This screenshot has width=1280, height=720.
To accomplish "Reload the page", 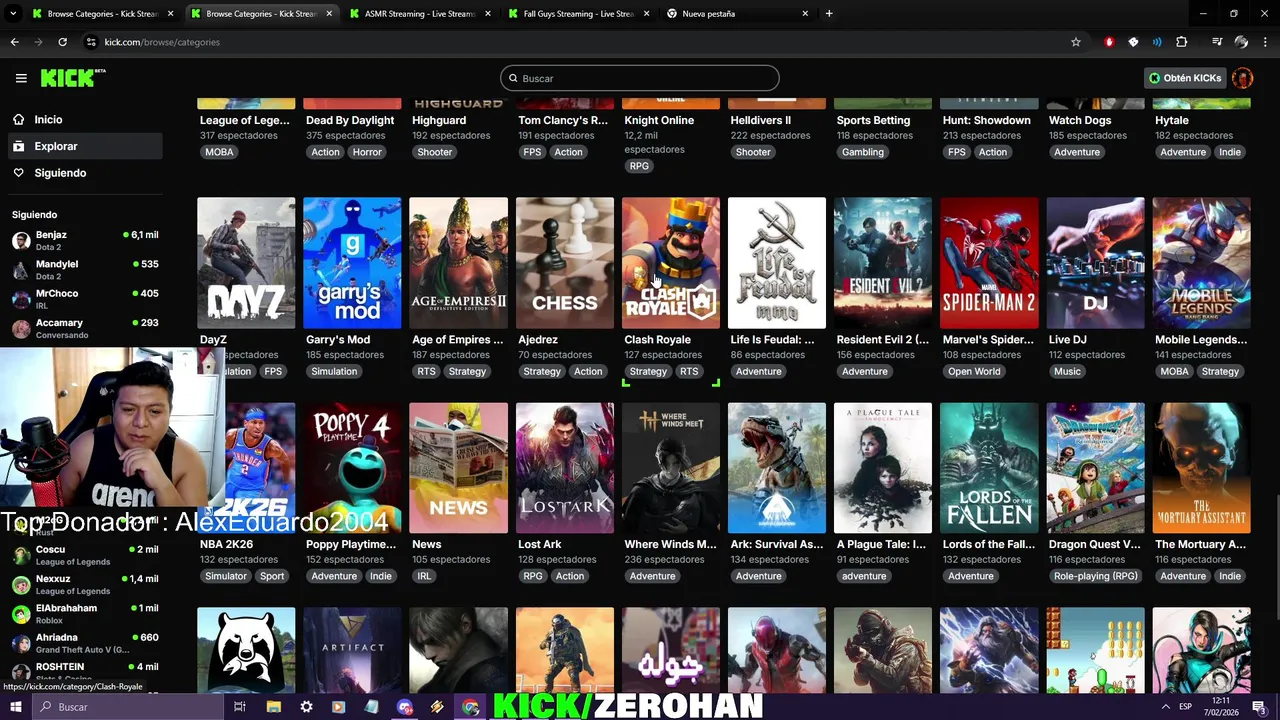I will [x=62, y=42].
